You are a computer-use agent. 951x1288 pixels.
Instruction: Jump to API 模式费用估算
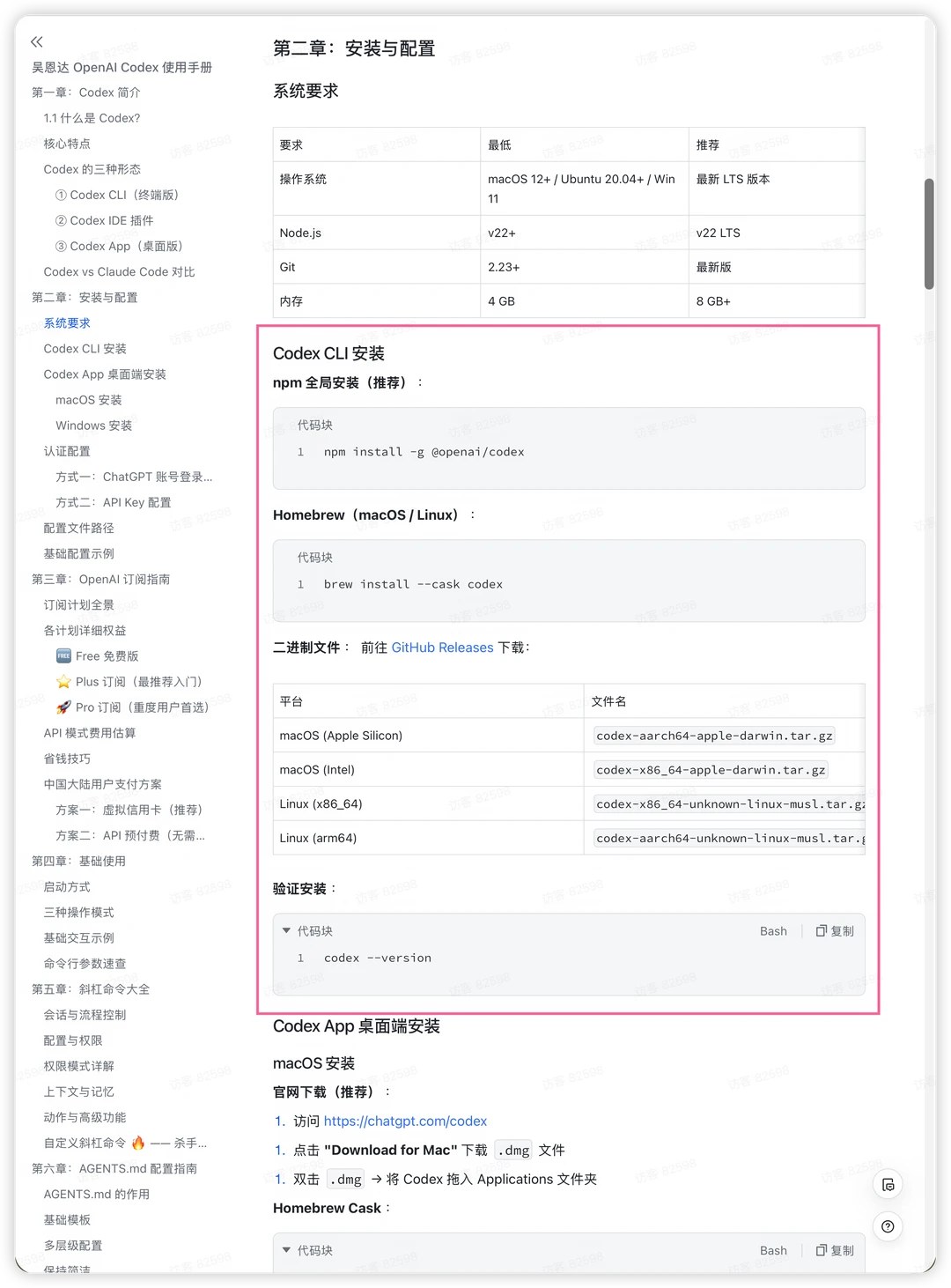pyautogui.click(x=90, y=733)
